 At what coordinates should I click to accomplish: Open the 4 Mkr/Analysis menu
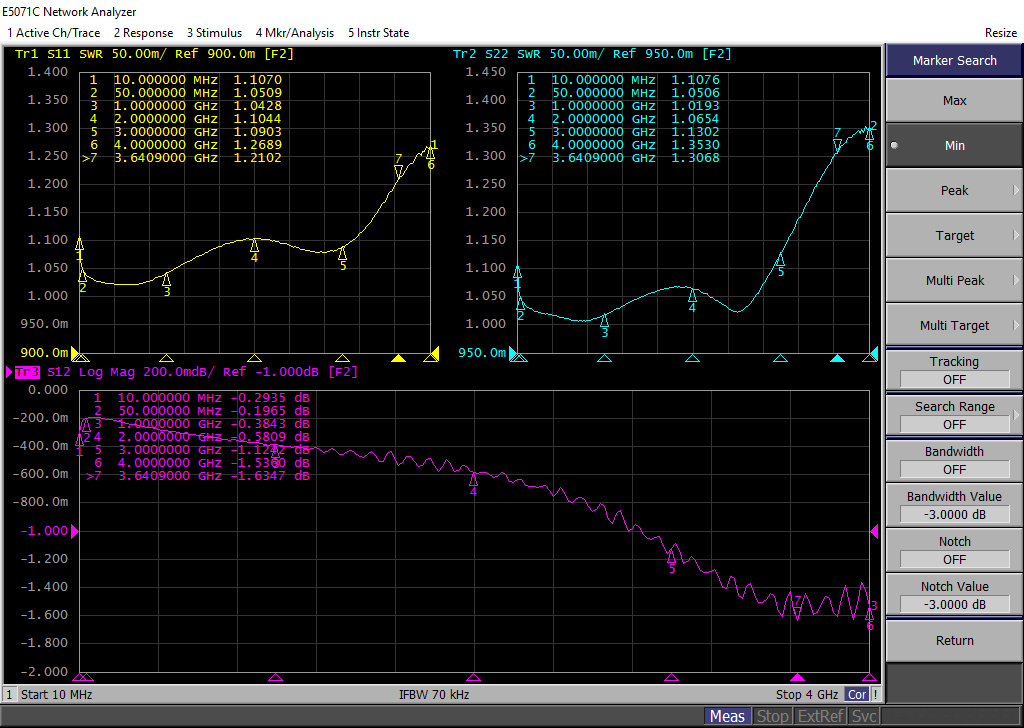(x=295, y=33)
